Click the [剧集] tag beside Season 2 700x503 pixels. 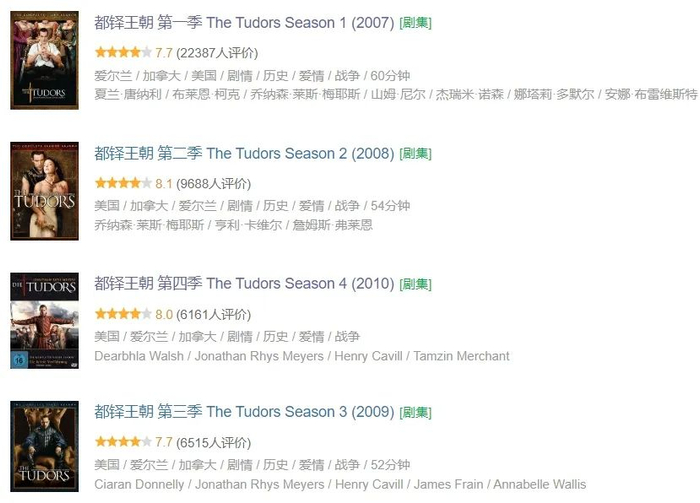pos(415,154)
